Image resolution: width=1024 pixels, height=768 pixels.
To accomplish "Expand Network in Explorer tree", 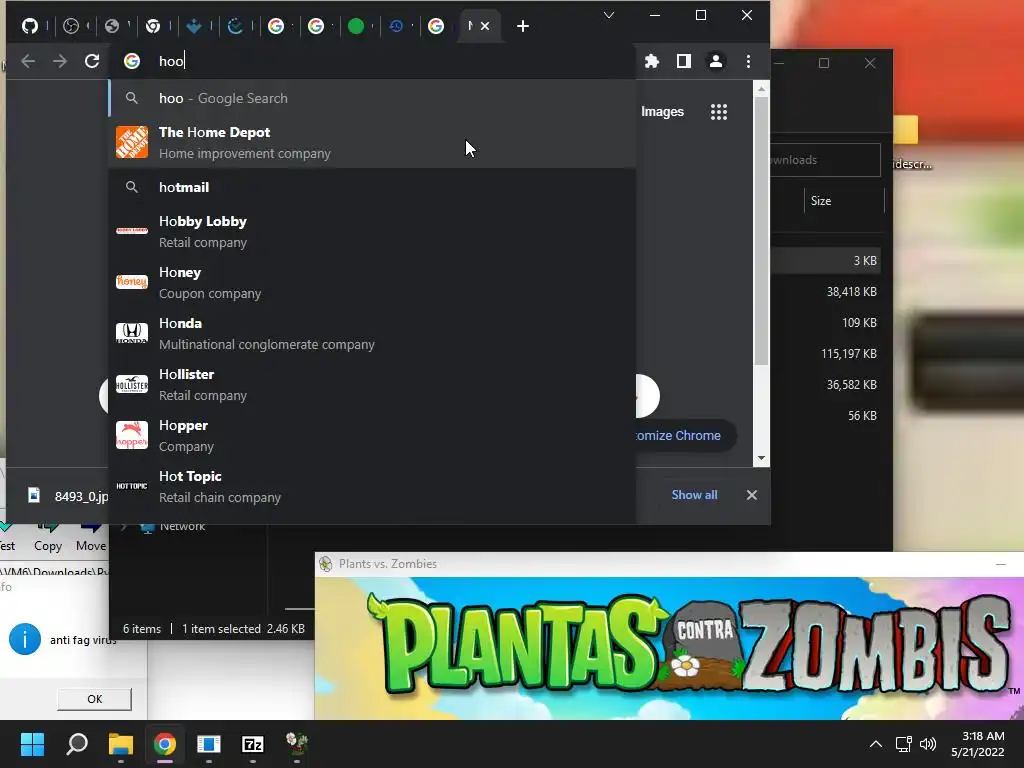I will coord(124,526).
